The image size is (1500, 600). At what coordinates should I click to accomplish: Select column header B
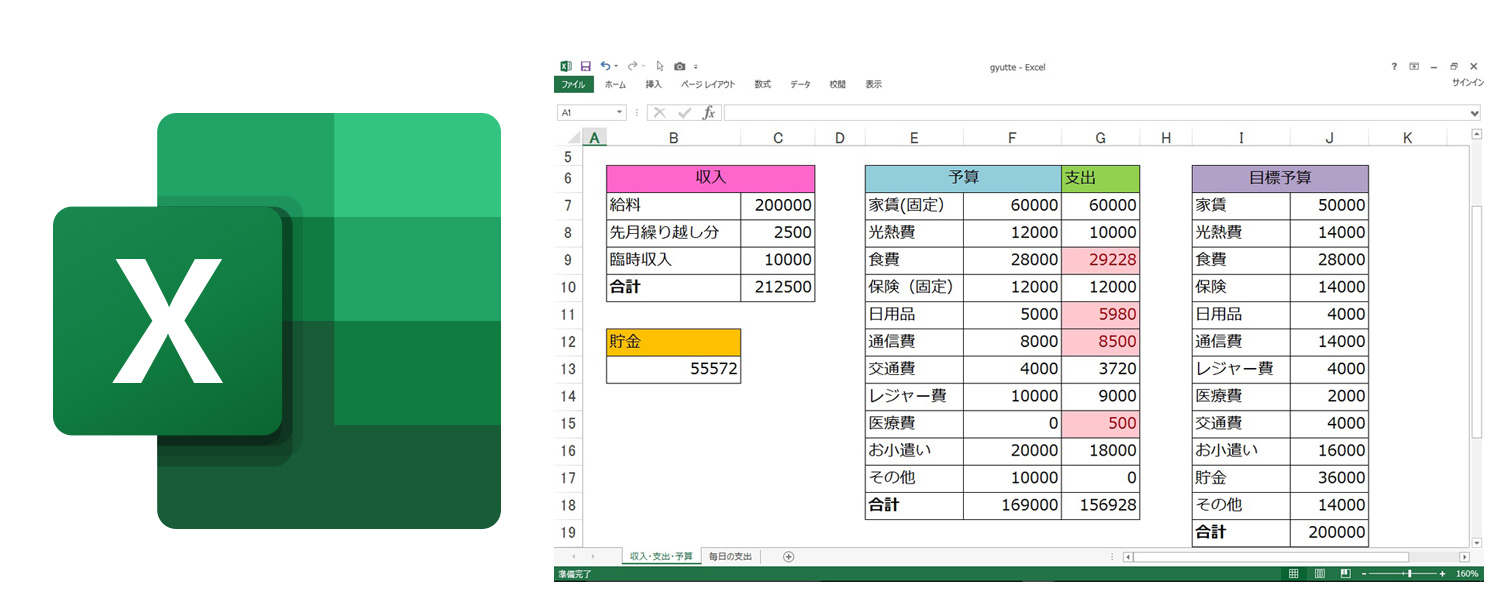point(673,138)
